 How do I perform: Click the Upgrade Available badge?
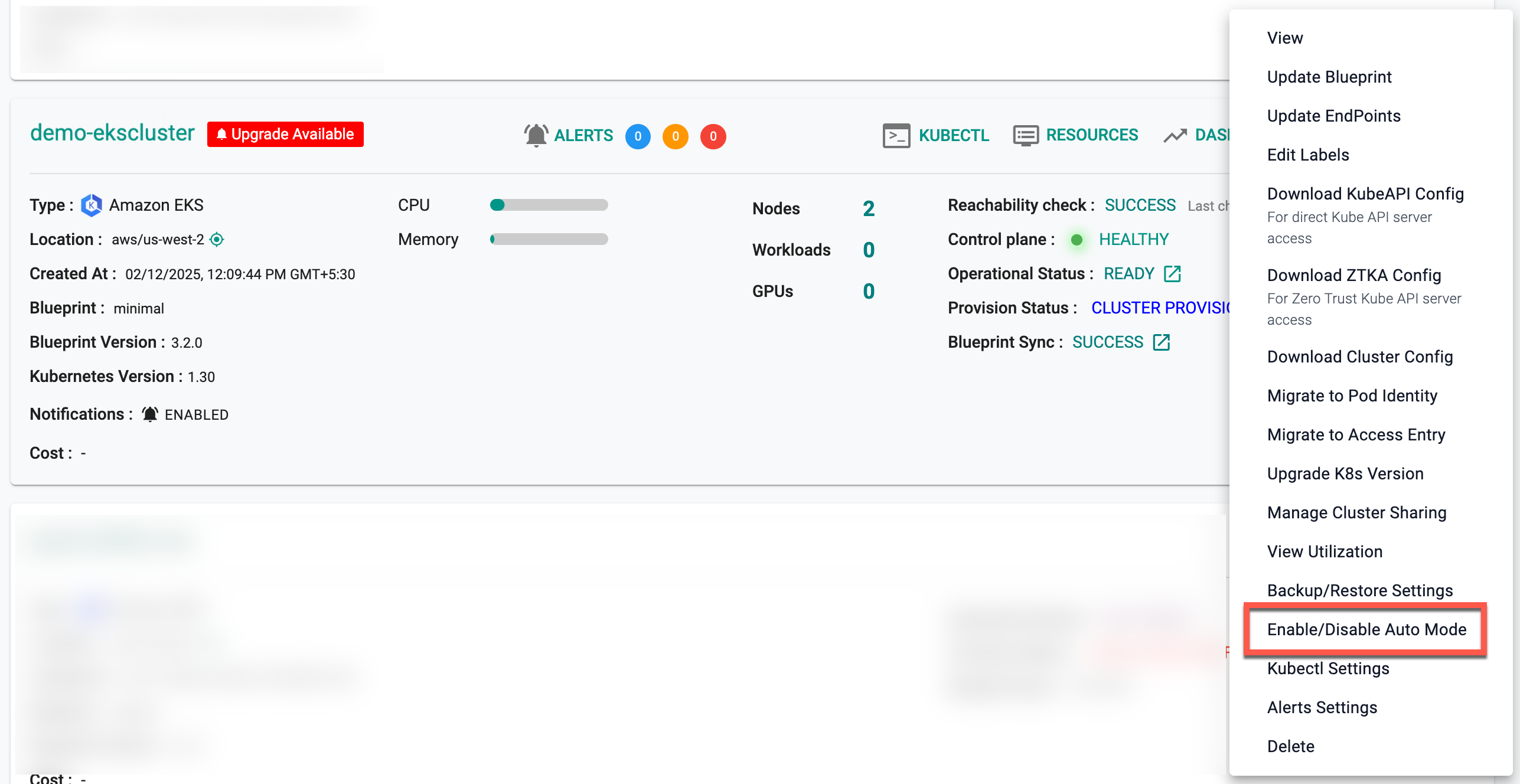point(285,134)
